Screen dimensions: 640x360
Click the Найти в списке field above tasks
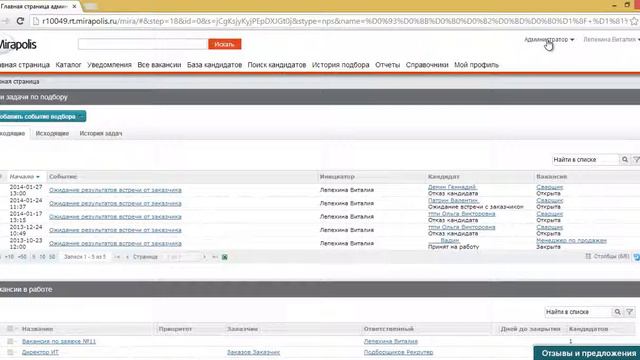(x=586, y=160)
